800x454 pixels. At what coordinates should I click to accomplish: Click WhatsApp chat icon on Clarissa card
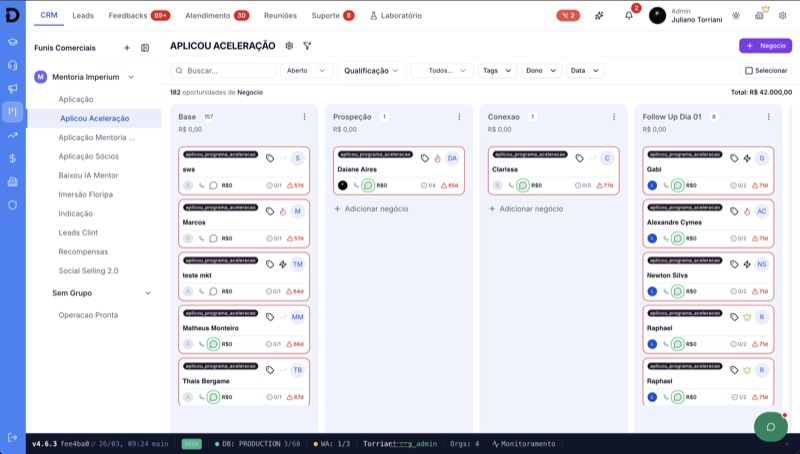click(x=522, y=185)
